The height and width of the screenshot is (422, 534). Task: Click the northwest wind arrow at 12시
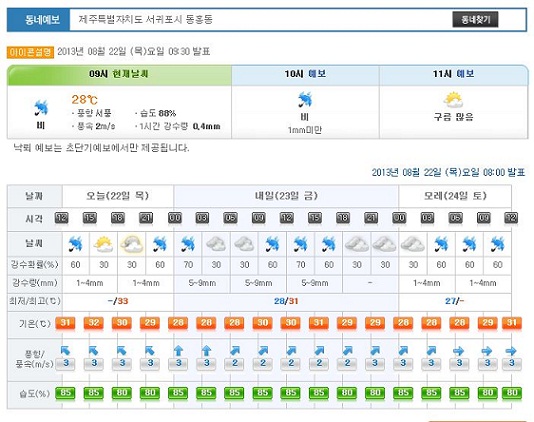(x=65, y=350)
